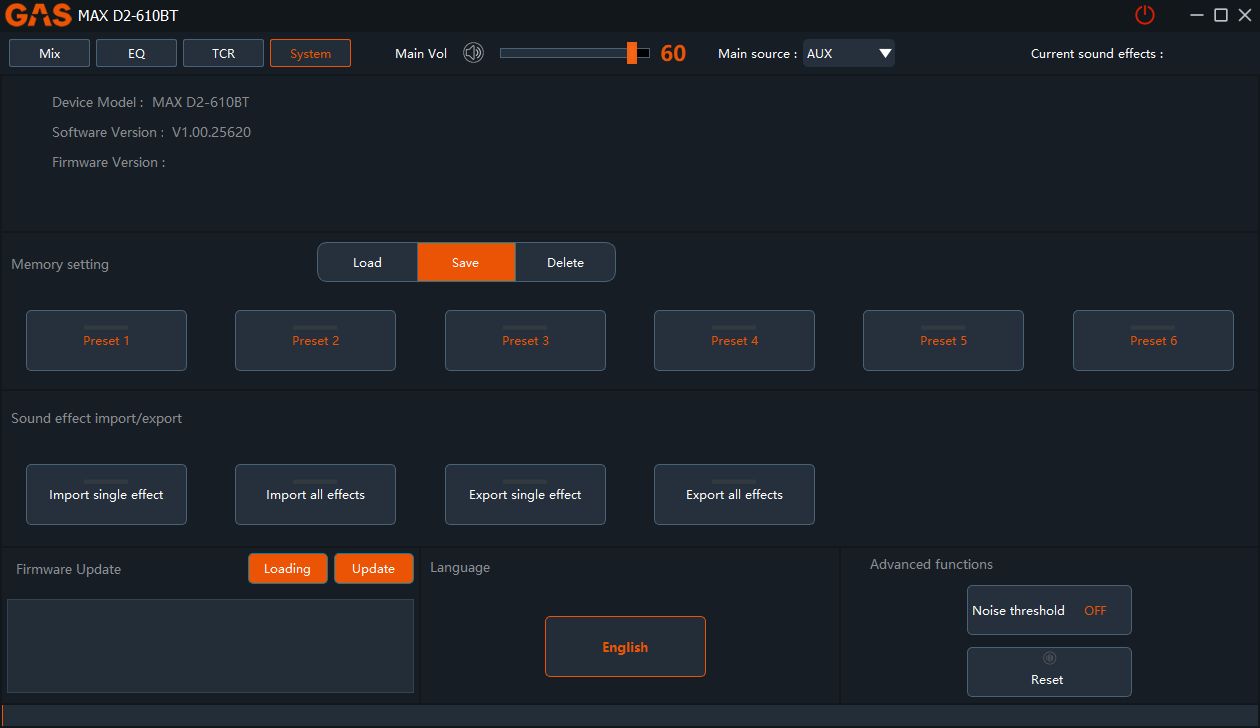
Task: Select Preset 4 memory slot
Action: [734, 341]
